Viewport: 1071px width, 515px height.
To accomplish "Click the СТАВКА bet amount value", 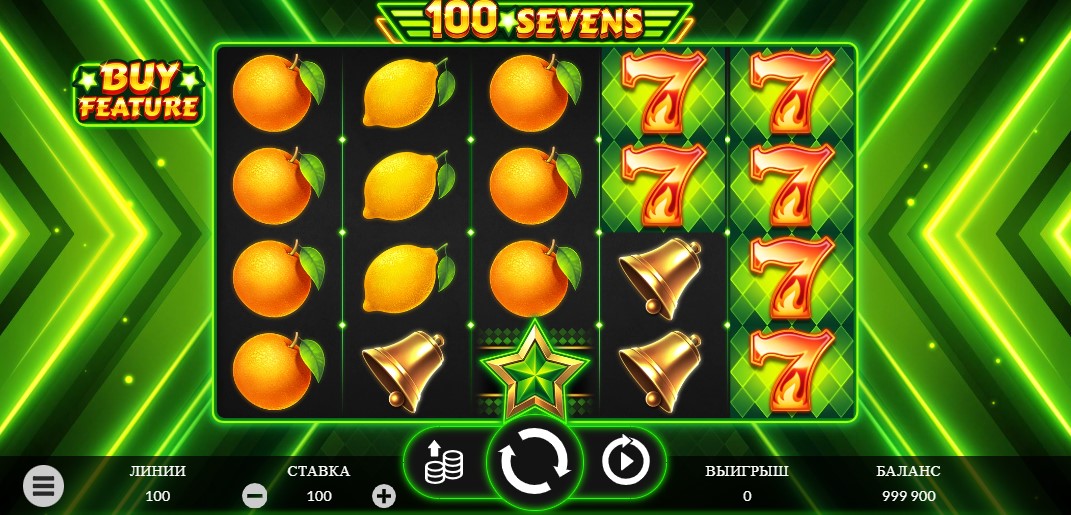I will pos(319,496).
